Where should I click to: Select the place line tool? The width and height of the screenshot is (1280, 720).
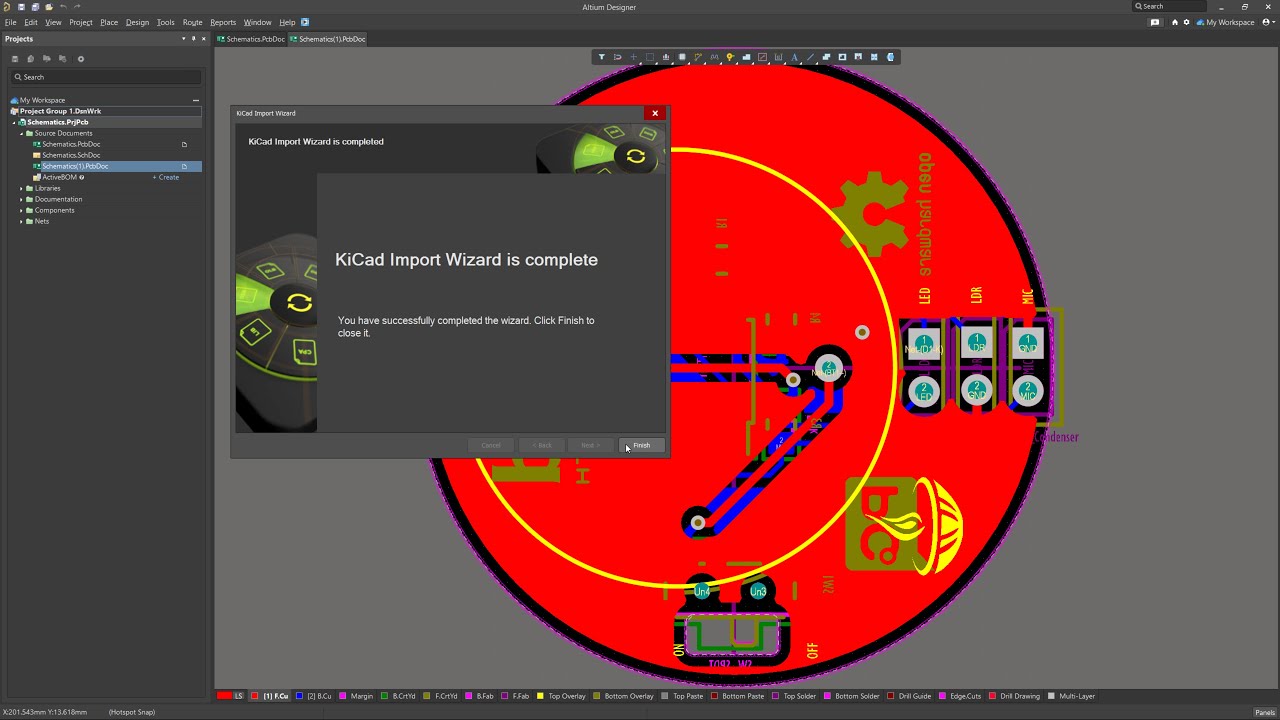[x=810, y=57]
